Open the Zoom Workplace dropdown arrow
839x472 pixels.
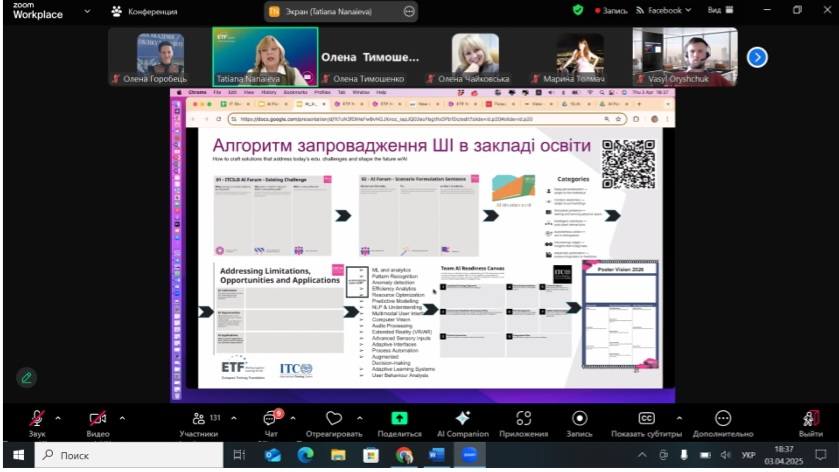point(87,11)
